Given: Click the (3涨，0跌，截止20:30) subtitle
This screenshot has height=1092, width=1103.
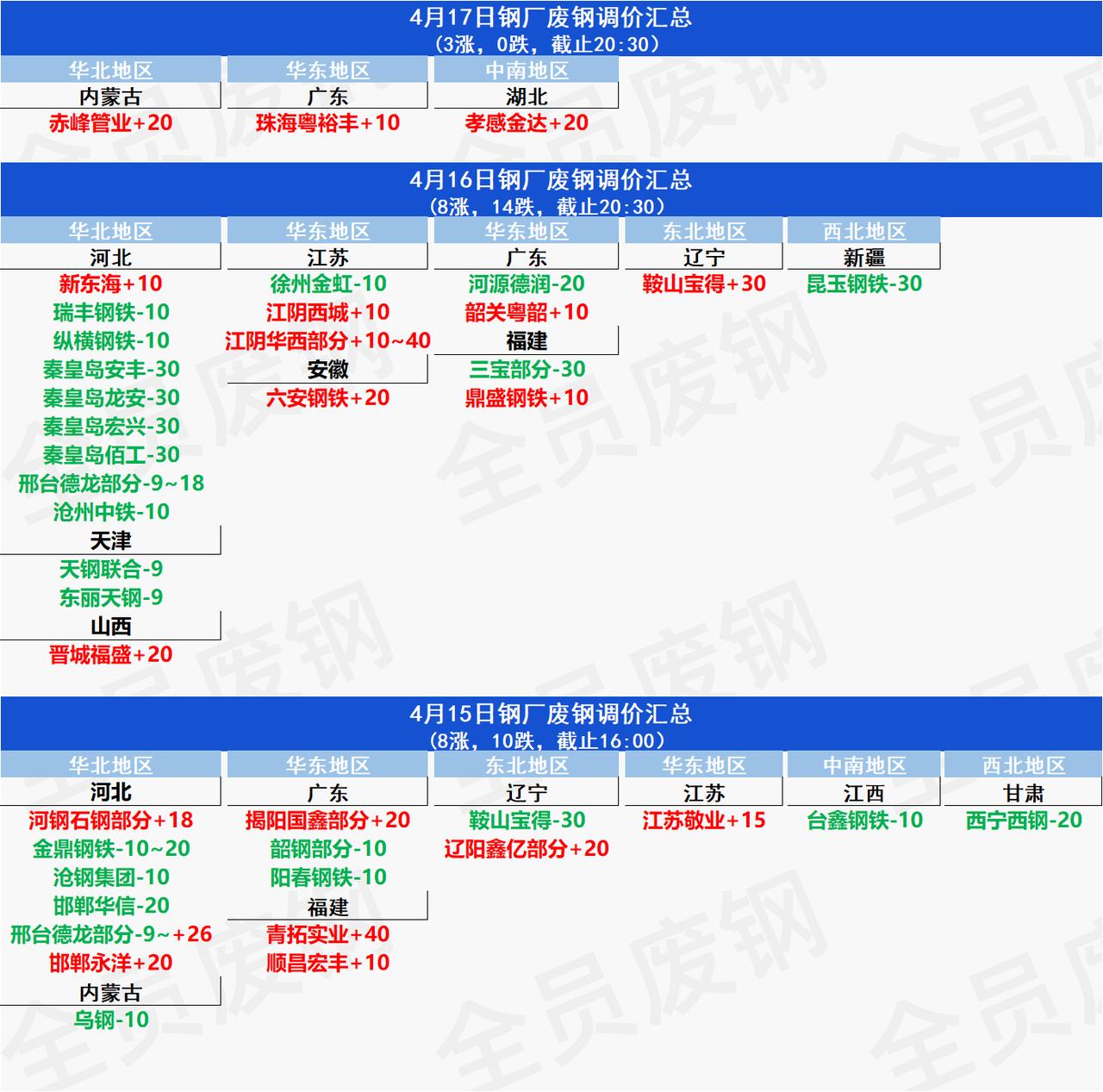Looking at the screenshot, I should tap(551, 44).
